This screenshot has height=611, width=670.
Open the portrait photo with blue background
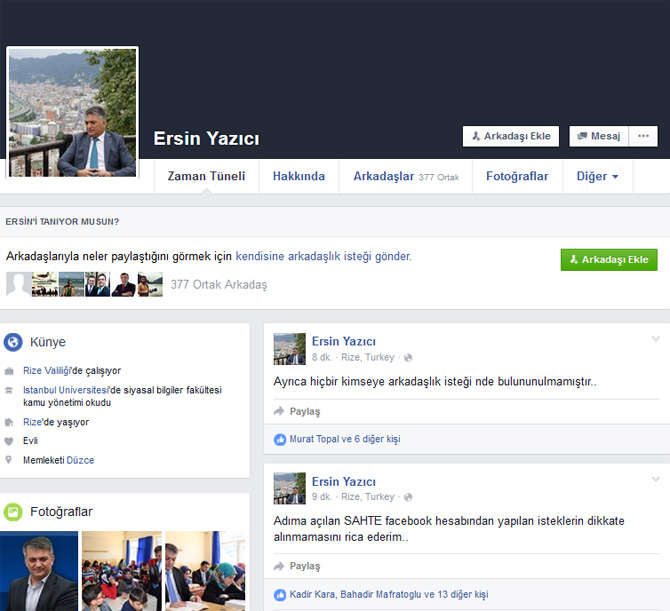coord(39,571)
